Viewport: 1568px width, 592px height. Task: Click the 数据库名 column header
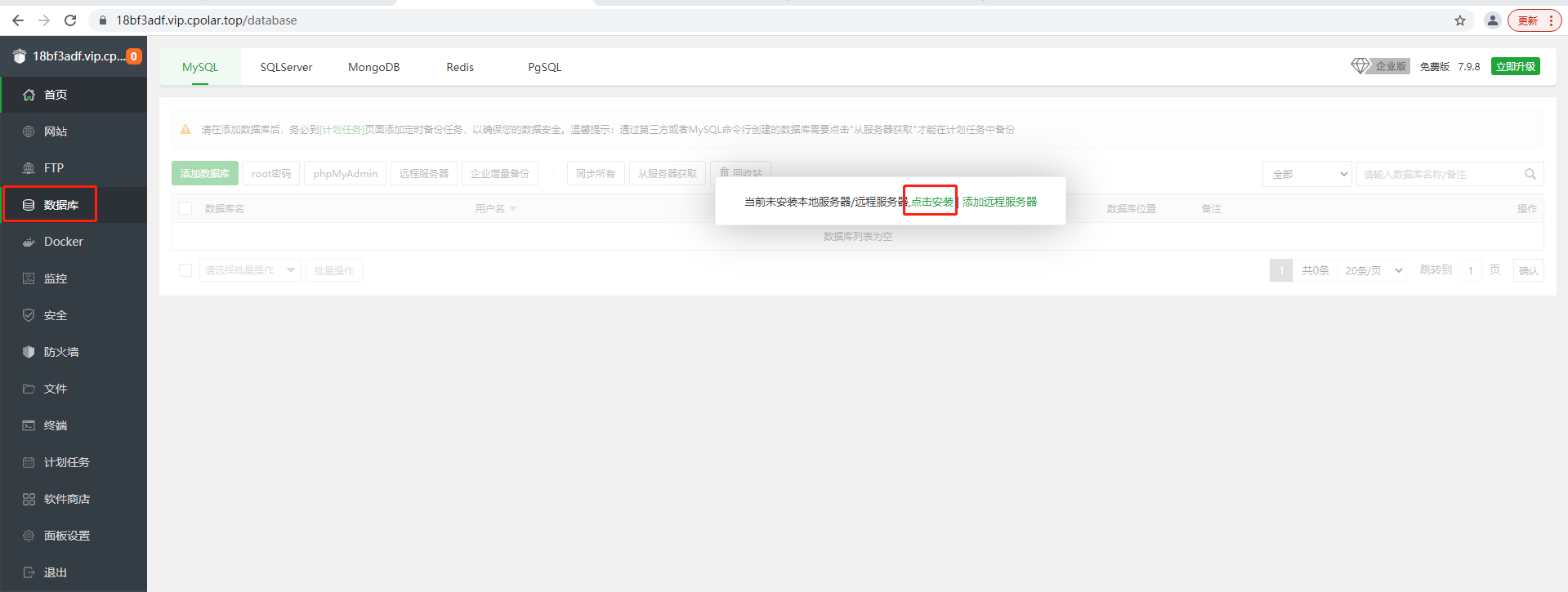pyautogui.click(x=225, y=209)
